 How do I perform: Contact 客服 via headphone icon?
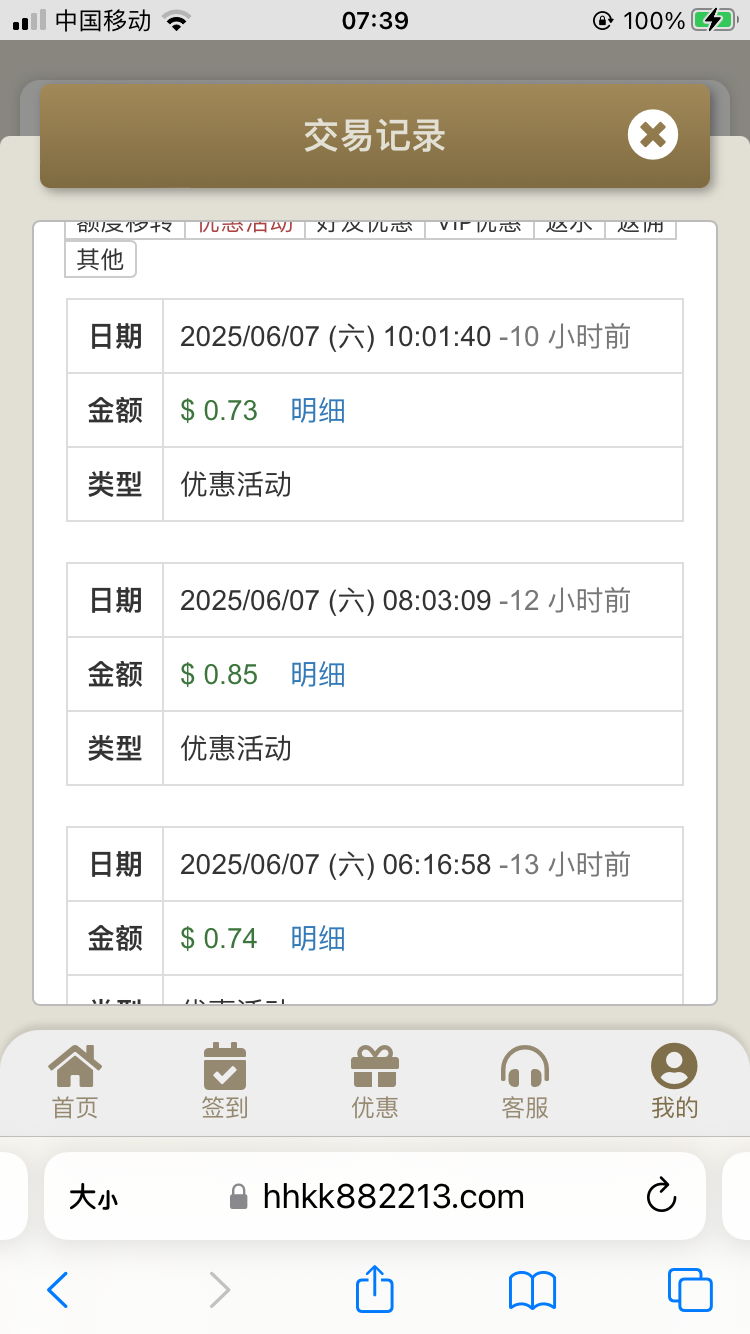pos(525,1080)
